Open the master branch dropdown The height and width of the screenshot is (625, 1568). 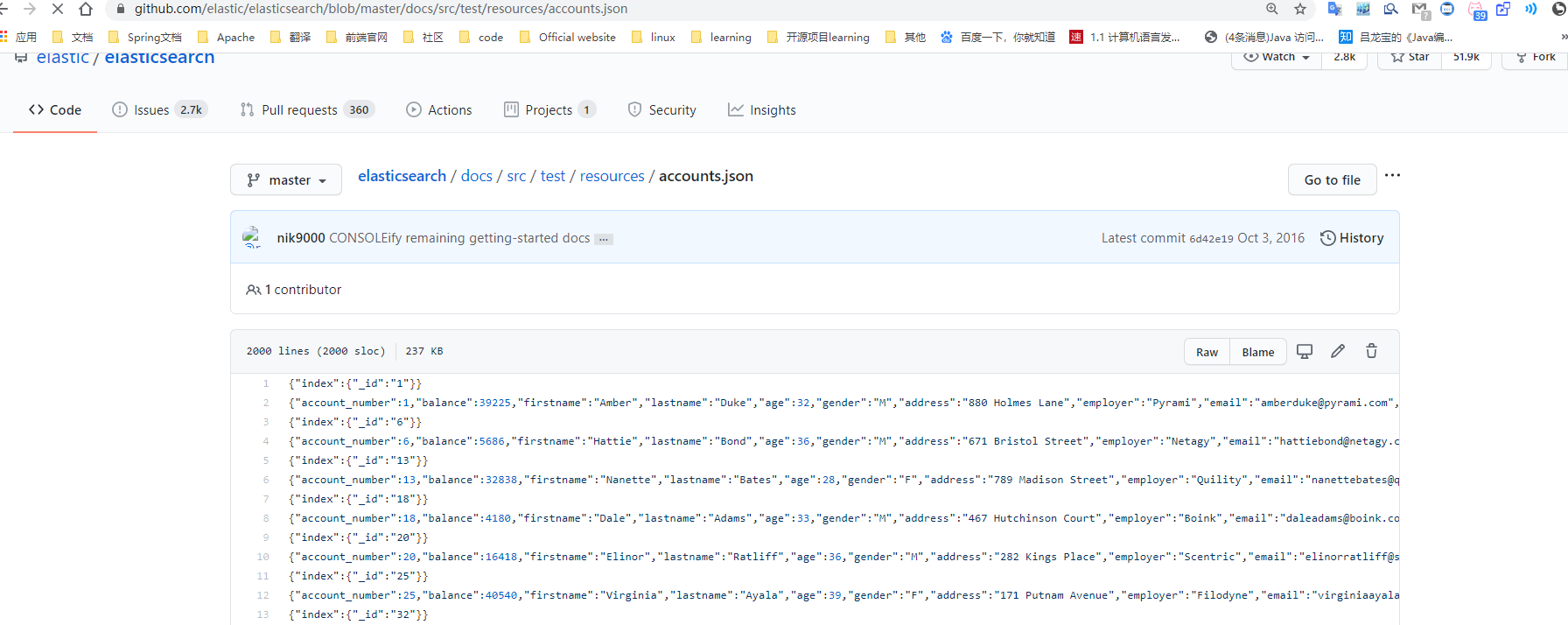(286, 179)
